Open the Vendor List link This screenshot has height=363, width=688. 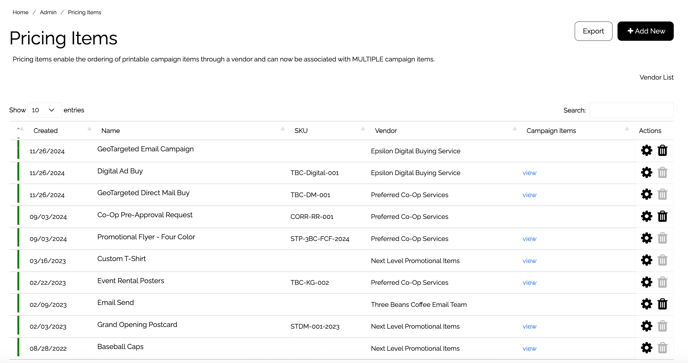[x=656, y=77]
